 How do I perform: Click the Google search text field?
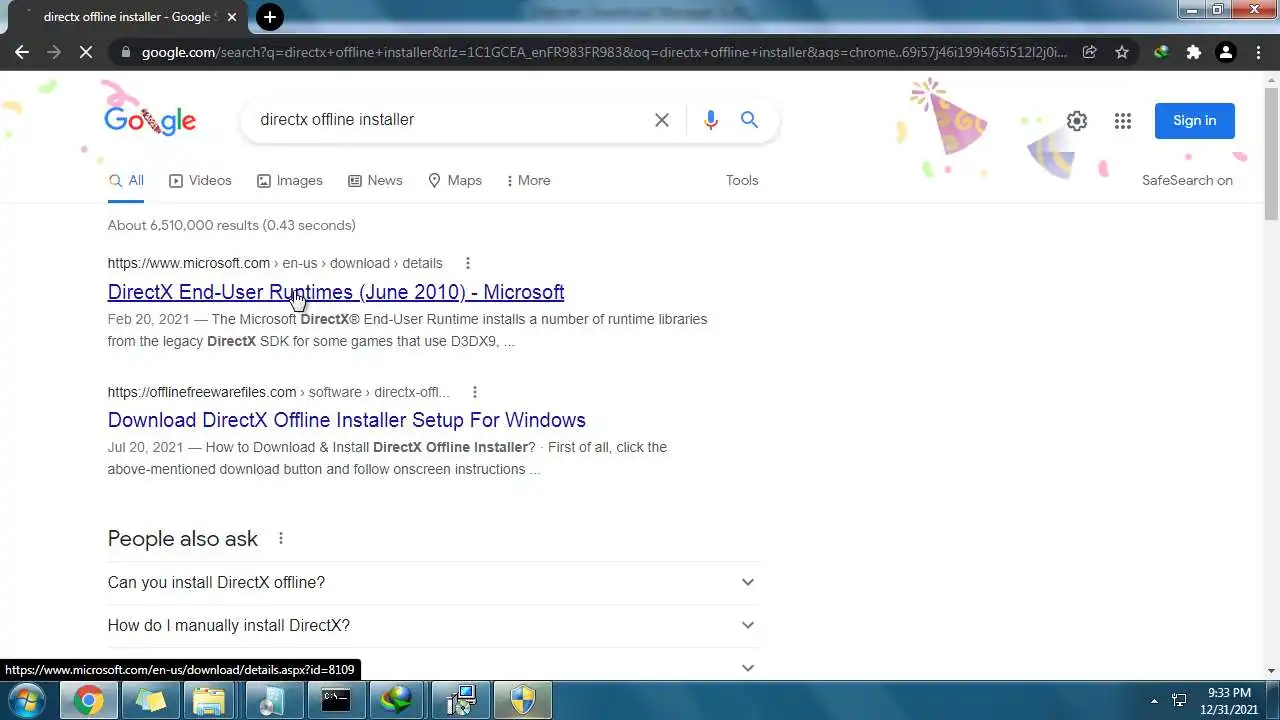450,120
